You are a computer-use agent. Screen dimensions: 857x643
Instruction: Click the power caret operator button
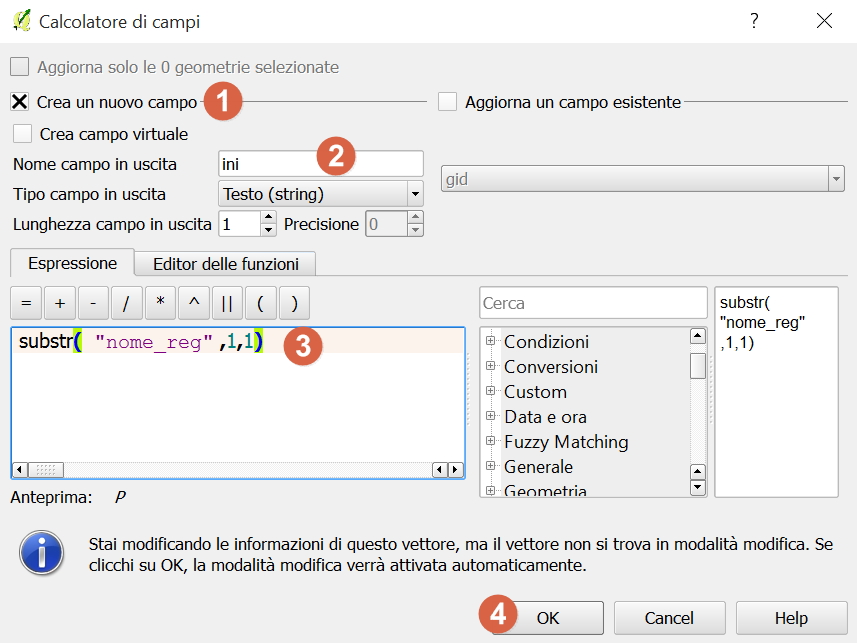click(x=193, y=303)
